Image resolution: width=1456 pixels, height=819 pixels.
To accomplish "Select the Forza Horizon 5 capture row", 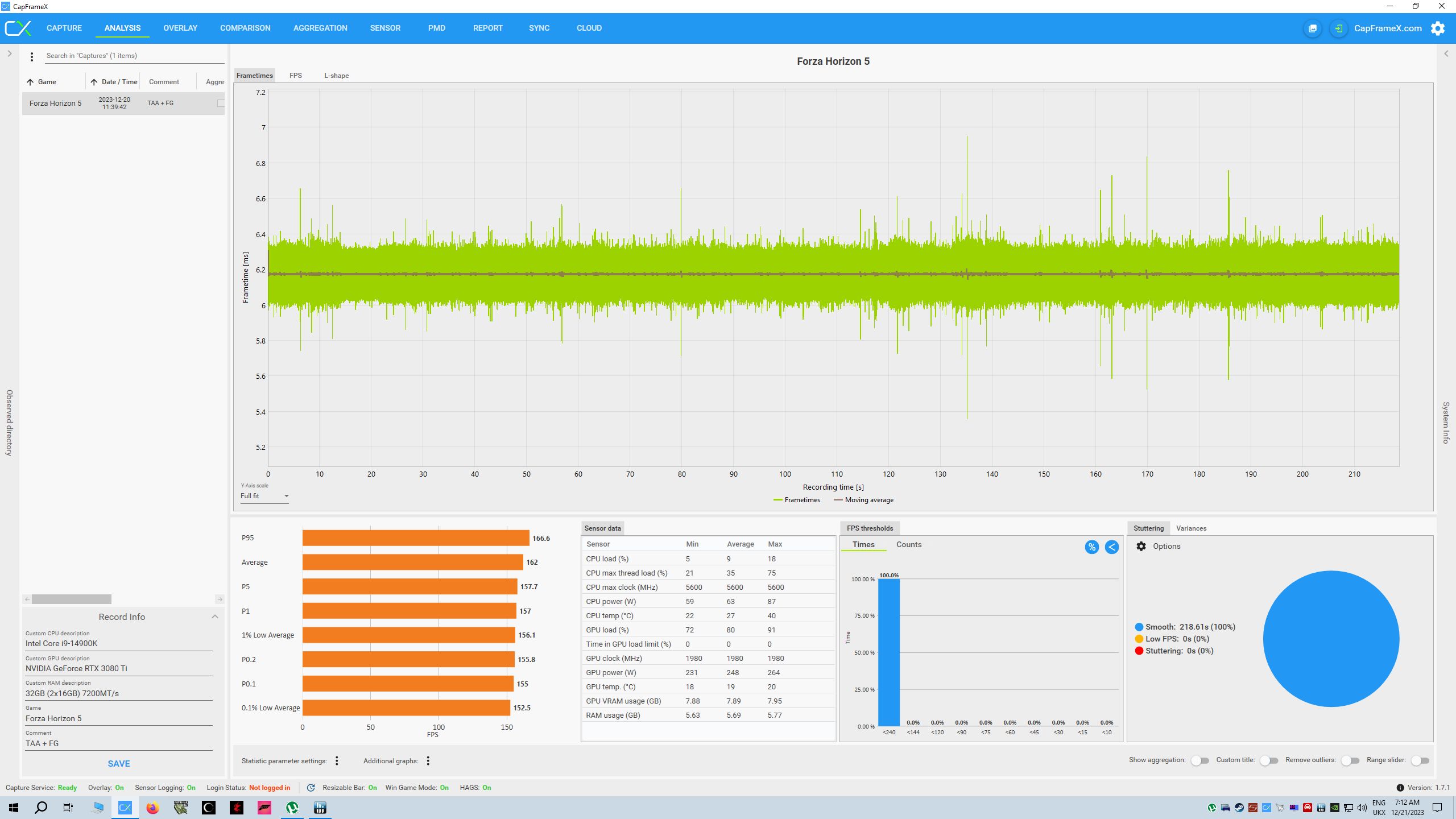I will [123, 104].
